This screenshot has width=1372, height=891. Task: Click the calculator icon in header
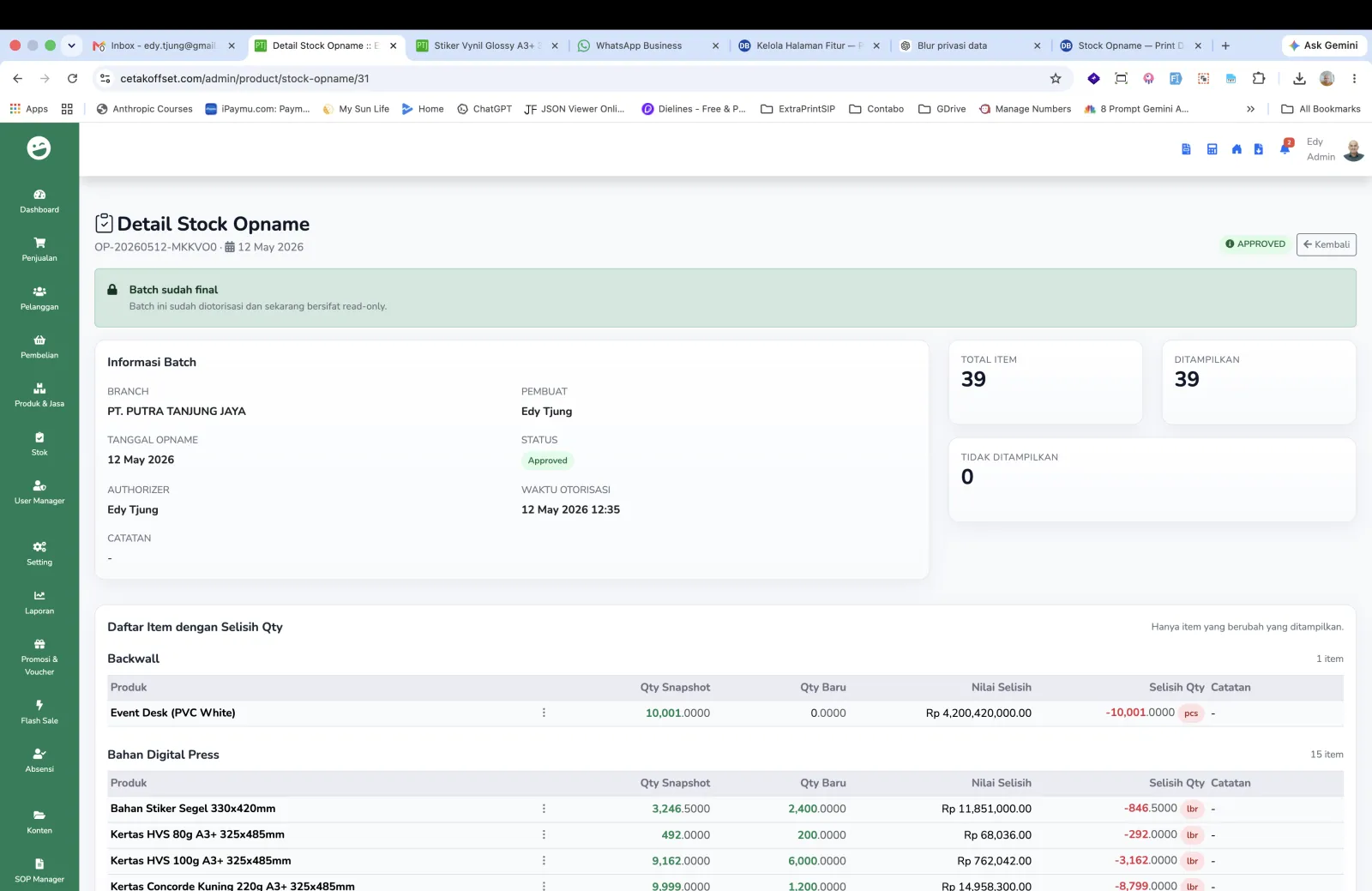pyautogui.click(x=1212, y=149)
